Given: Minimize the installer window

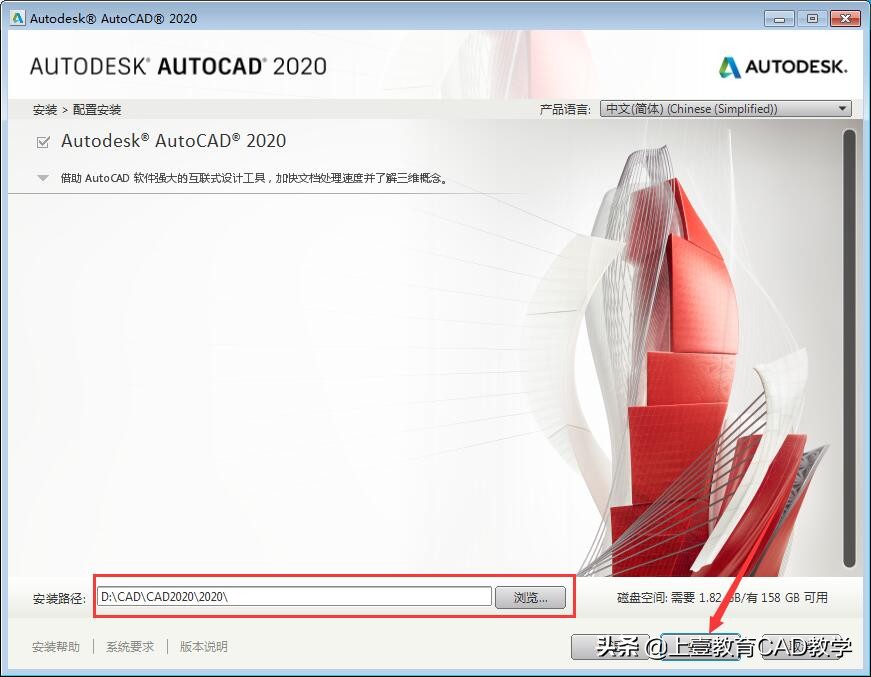Looking at the screenshot, I should click(x=777, y=17).
